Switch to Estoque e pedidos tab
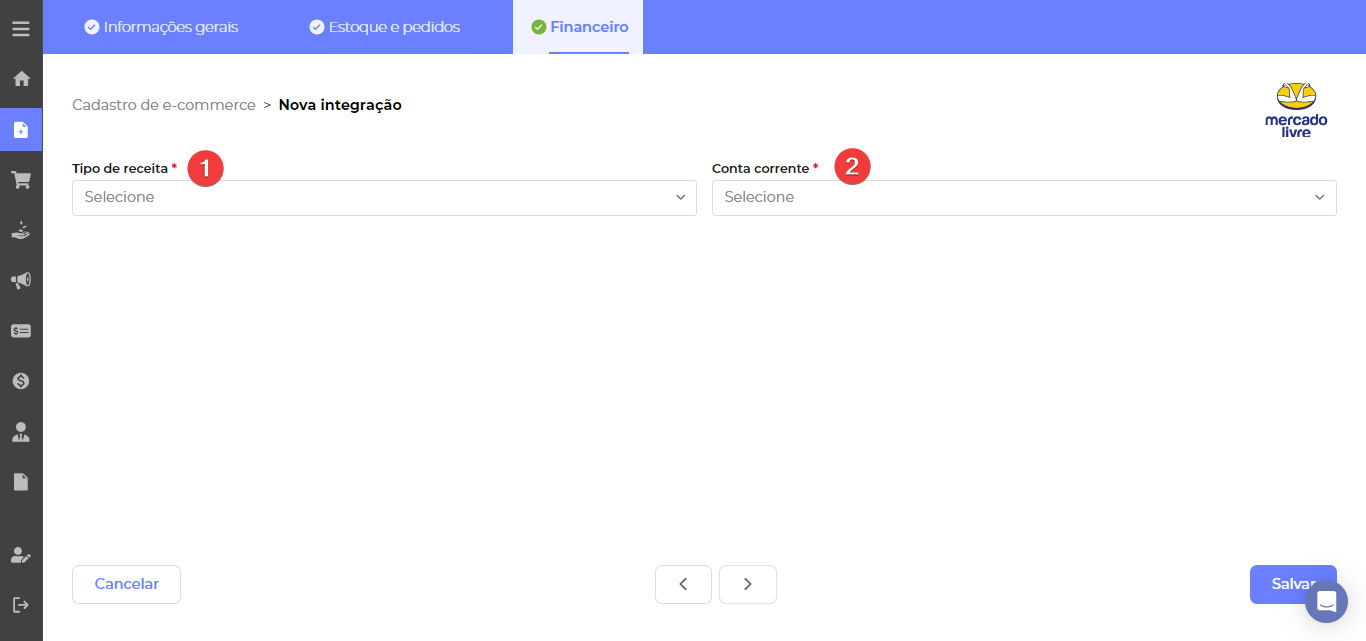This screenshot has width=1366, height=641. [385, 27]
